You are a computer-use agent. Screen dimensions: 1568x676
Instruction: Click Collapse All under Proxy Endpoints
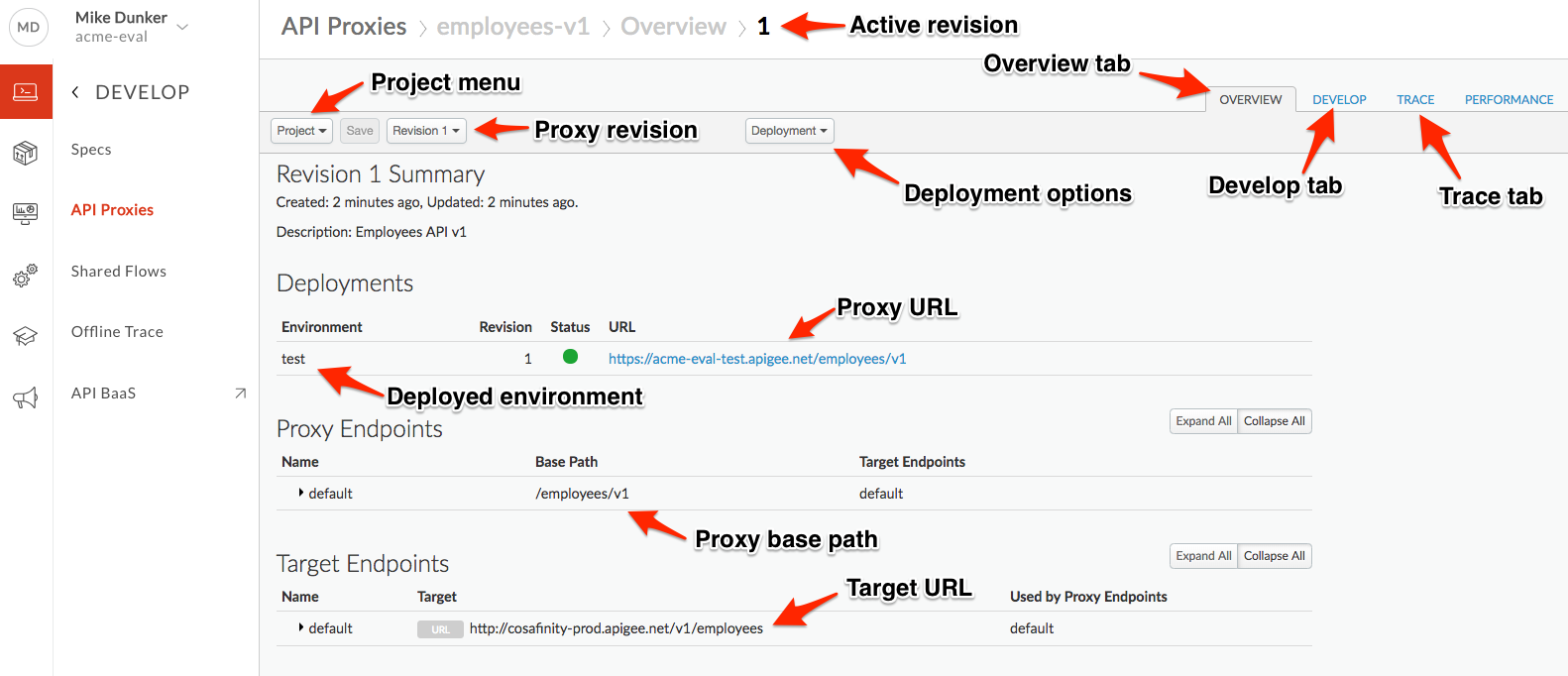(x=1275, y=421)
